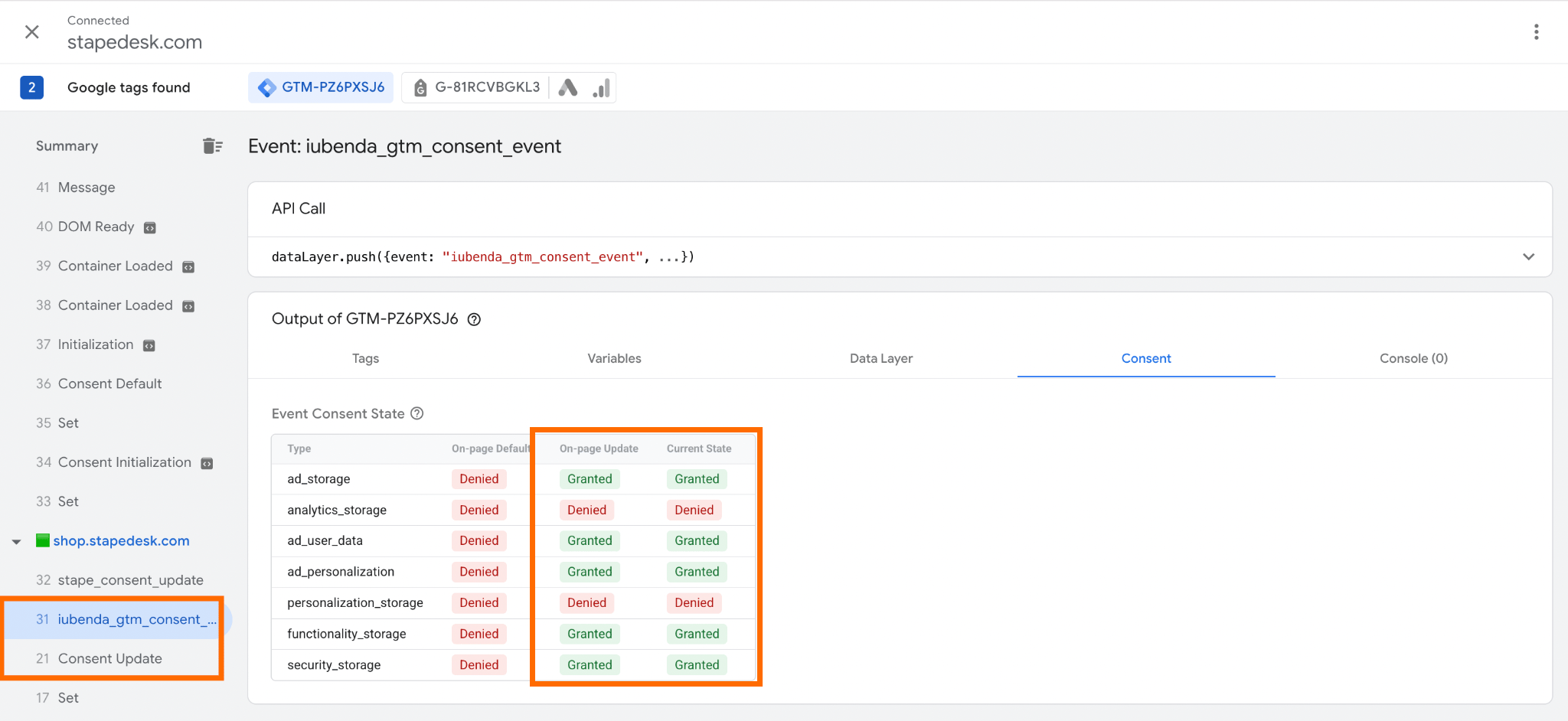Switch to the Consent tab
The width and height of the screenshot is (1568, 721).
click(1146, 358)
